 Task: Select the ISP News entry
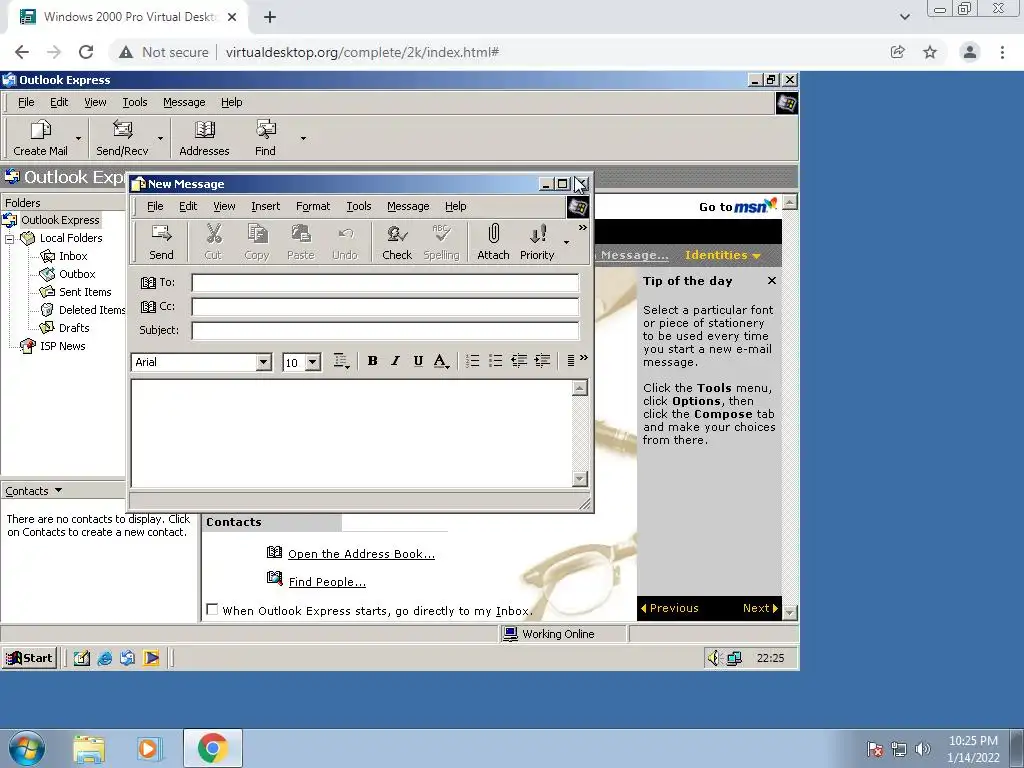pyautogui.click(x=62, y=346)
